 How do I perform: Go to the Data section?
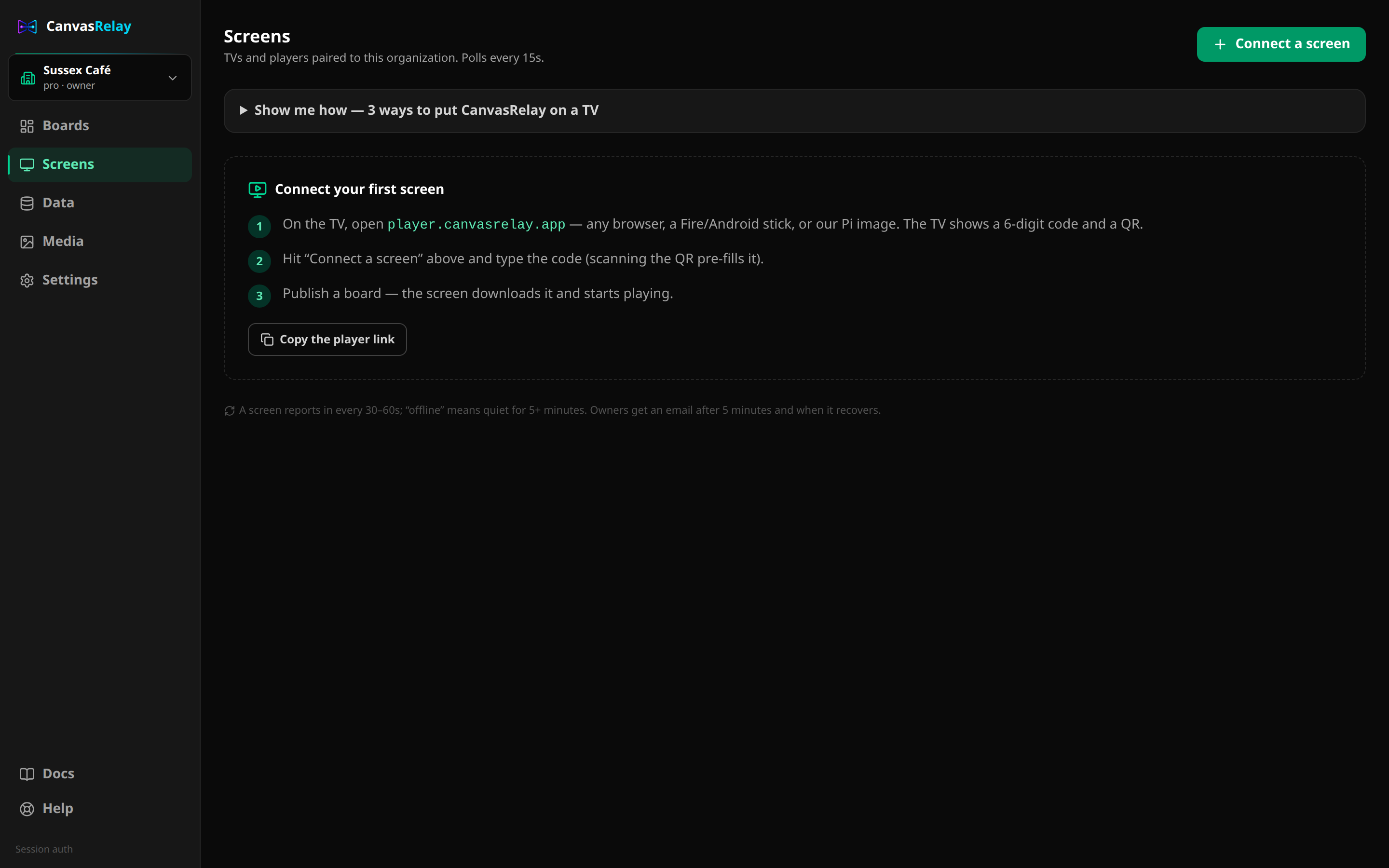coord(100,203)
